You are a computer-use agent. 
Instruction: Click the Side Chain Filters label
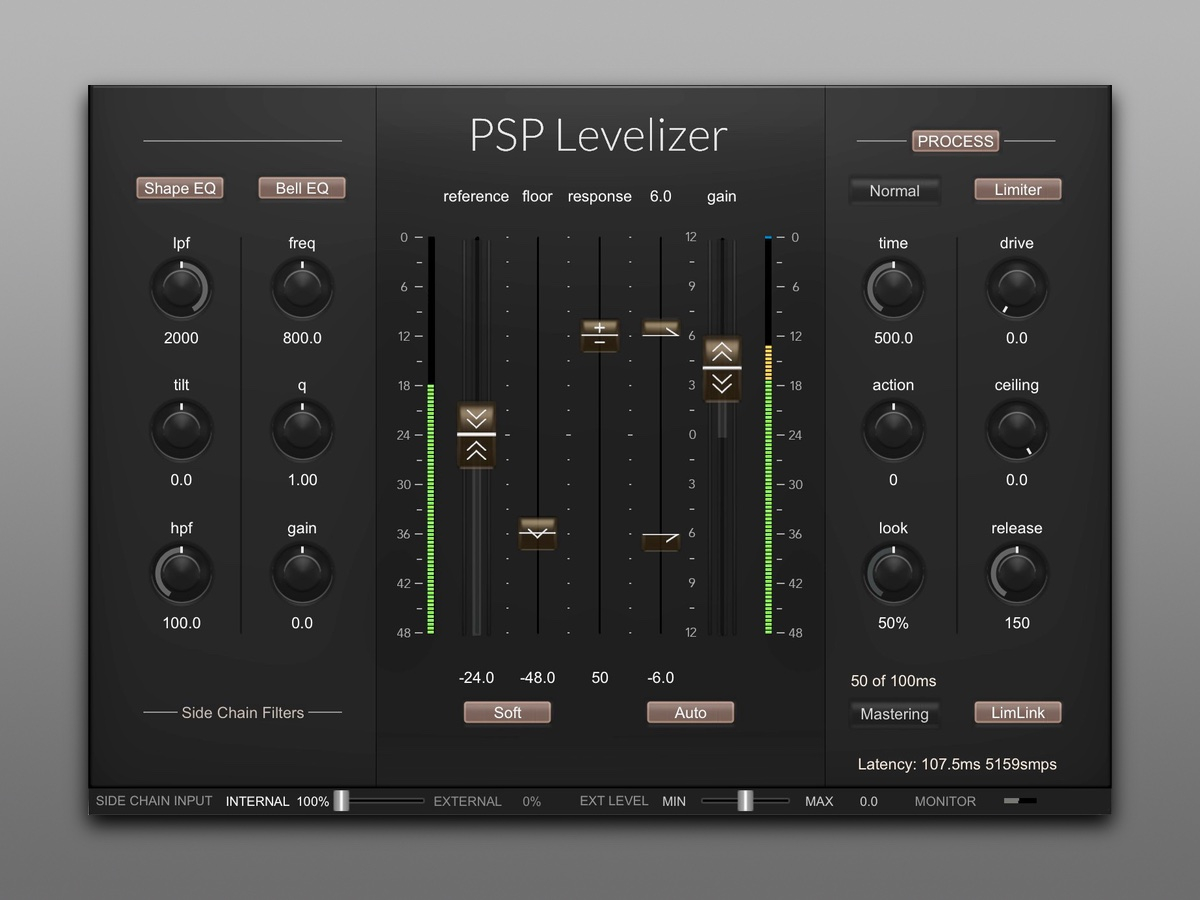pos(242,713)
